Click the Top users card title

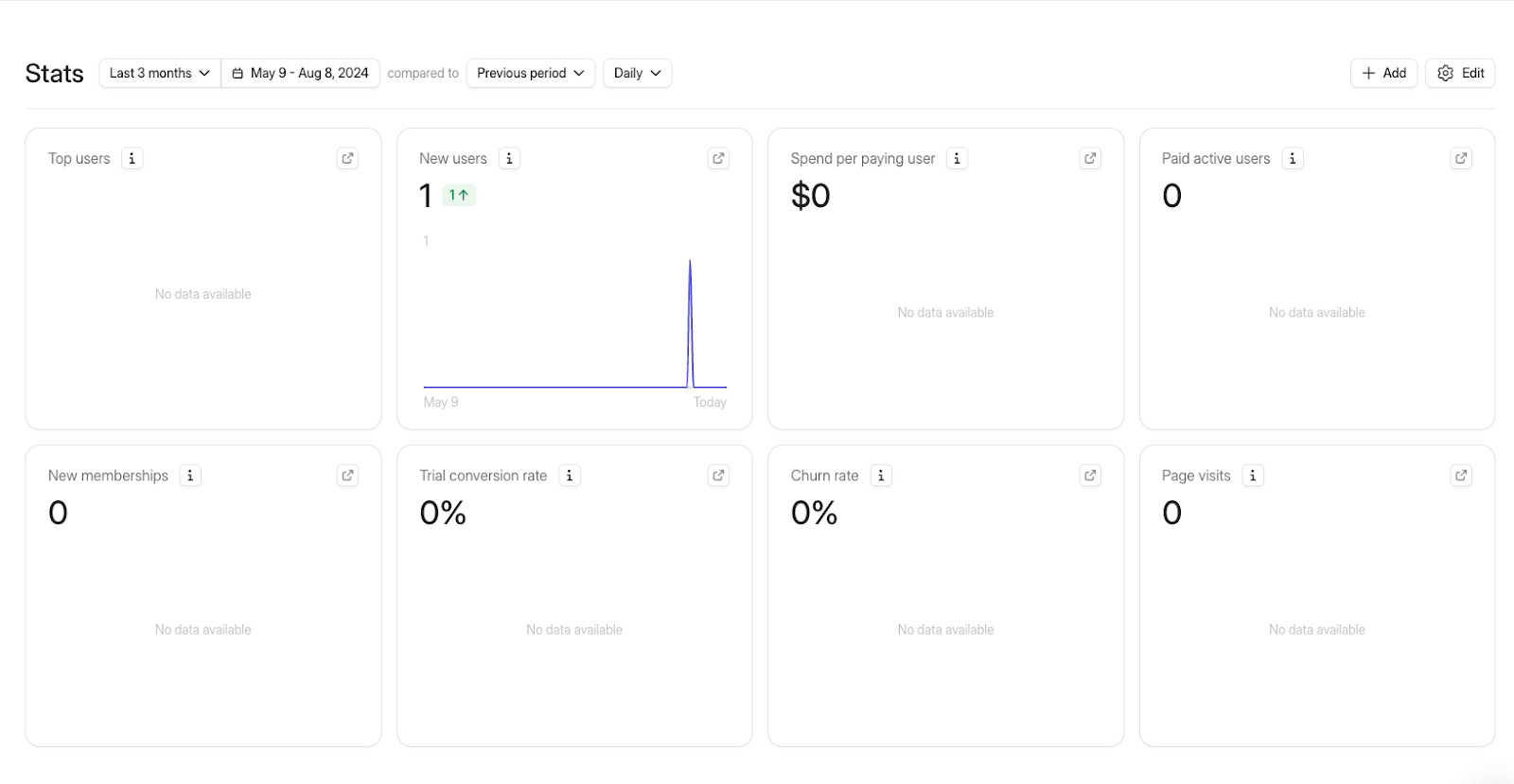(79, 159)
